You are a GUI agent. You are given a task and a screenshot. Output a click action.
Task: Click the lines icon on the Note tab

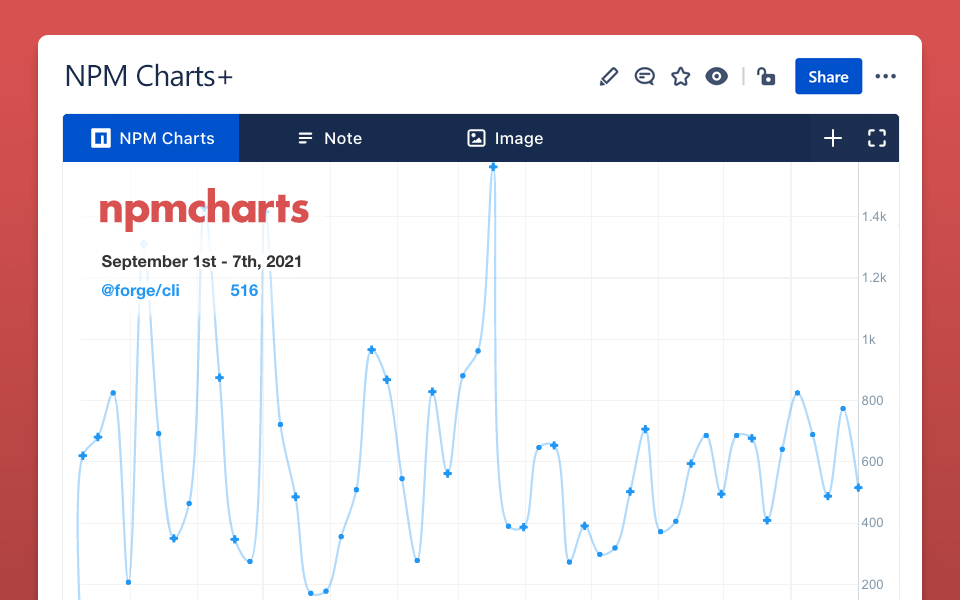[x=305, y=138]
